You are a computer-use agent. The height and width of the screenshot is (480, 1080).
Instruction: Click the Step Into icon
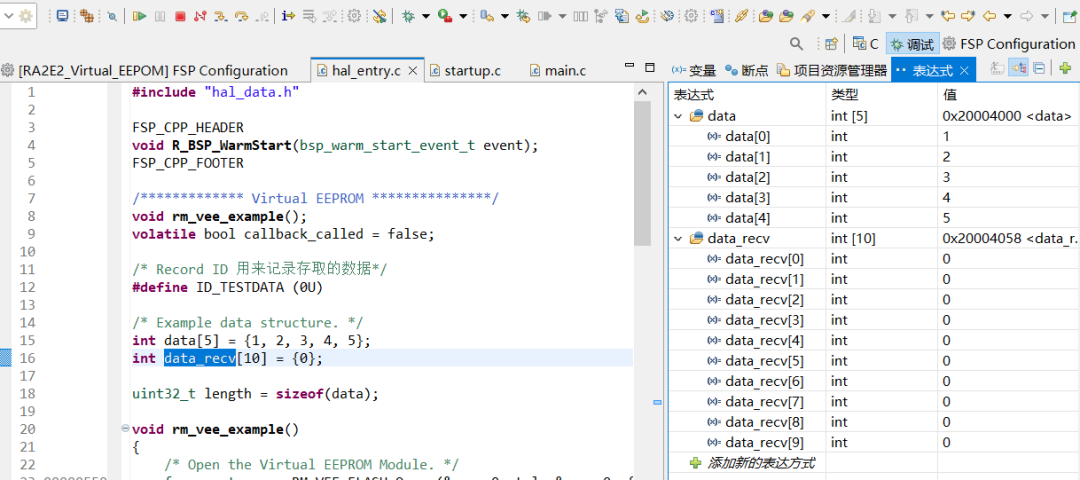[221, 16]
